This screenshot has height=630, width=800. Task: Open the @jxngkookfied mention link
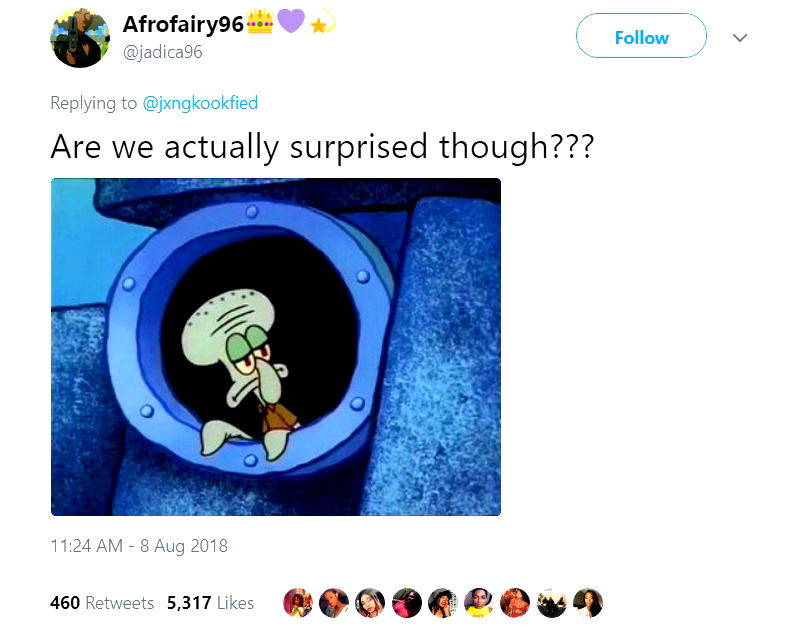pos(200,103)
